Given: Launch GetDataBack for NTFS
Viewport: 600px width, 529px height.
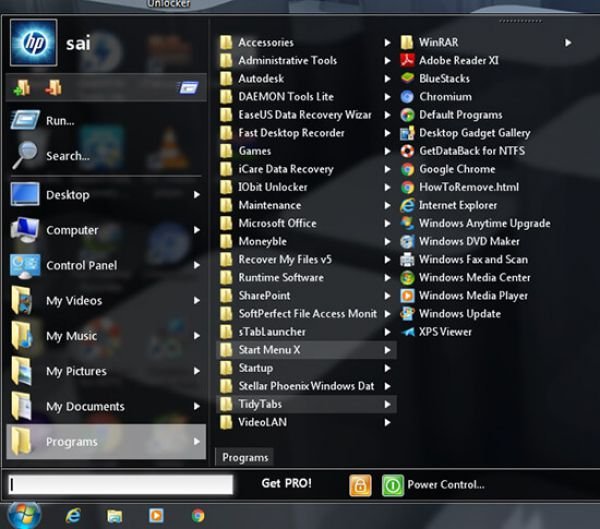Looking at the screenshot, I should [463, 151].
